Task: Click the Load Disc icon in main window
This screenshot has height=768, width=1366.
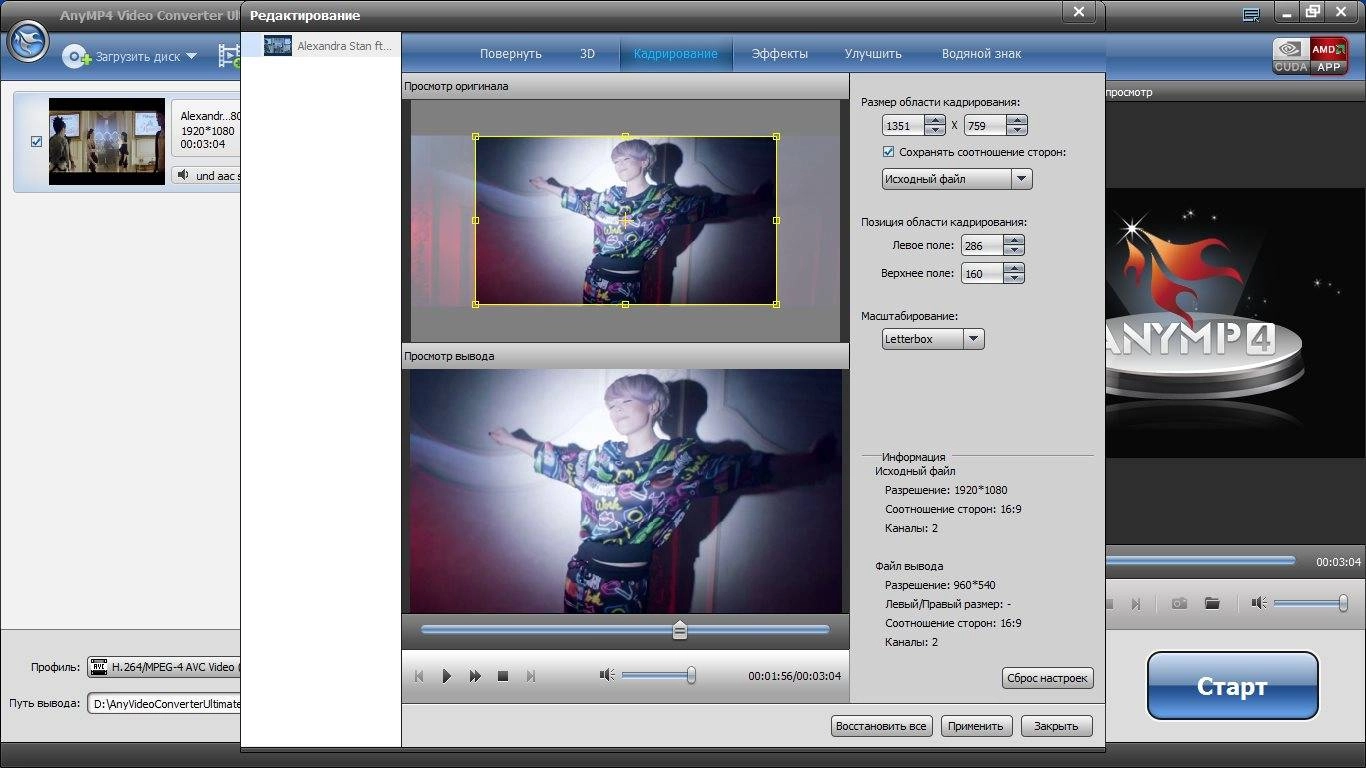Action: click(77, 57)
